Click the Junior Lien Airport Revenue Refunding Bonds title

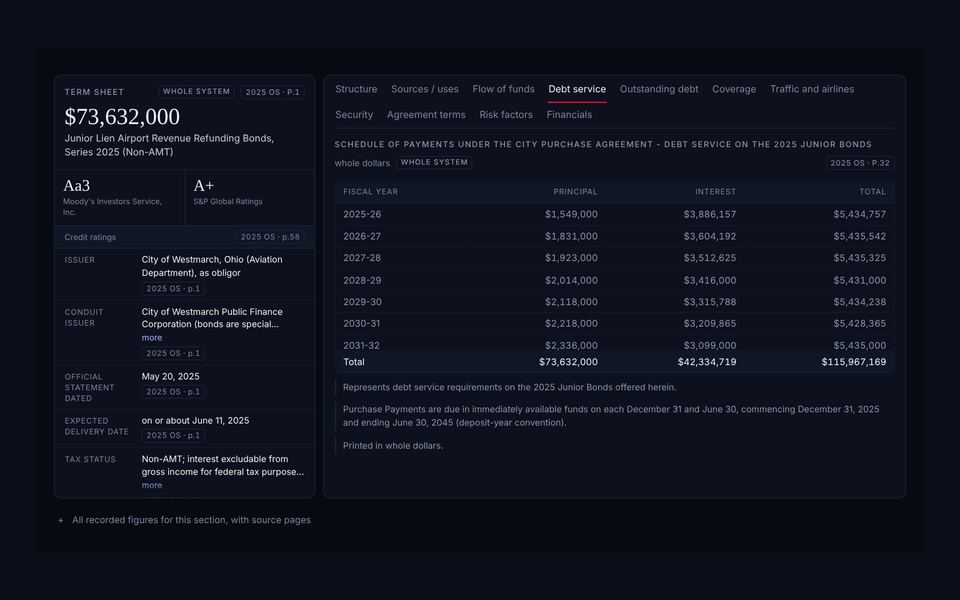(x=169, y=145)
